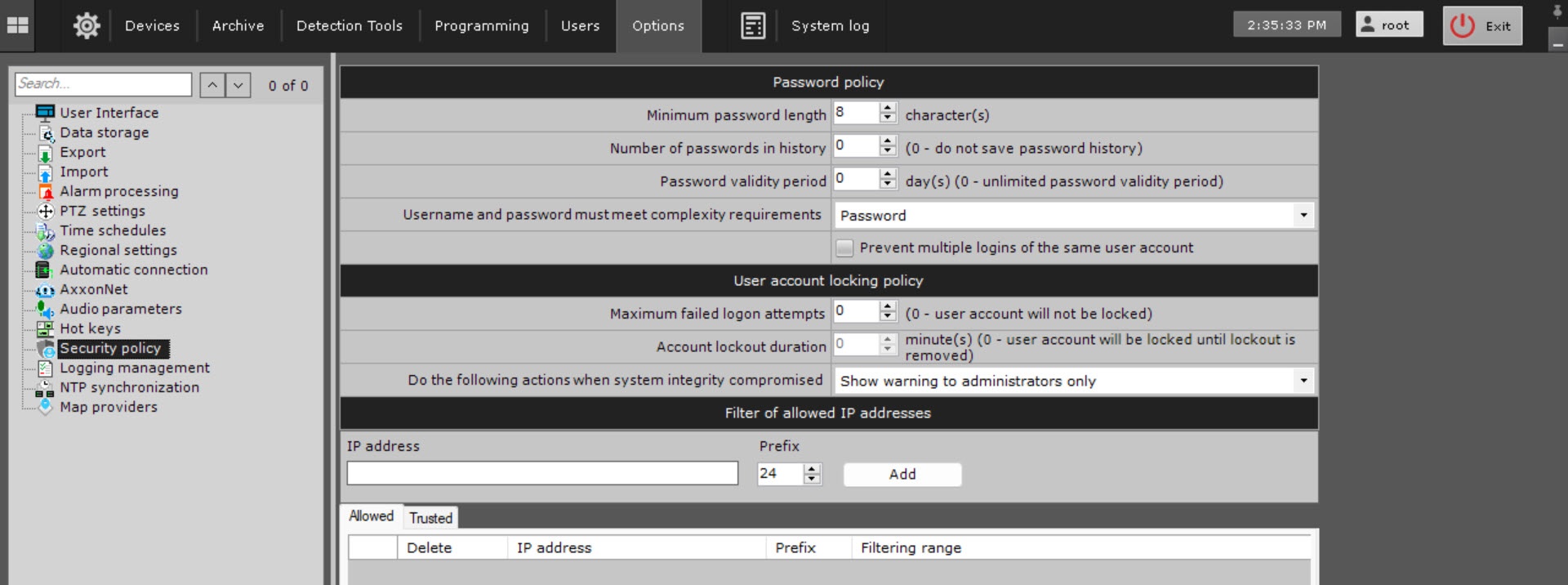Switch to the Trusted IP tab
The height and width of the screenshot is (585, 1568).
430,517
